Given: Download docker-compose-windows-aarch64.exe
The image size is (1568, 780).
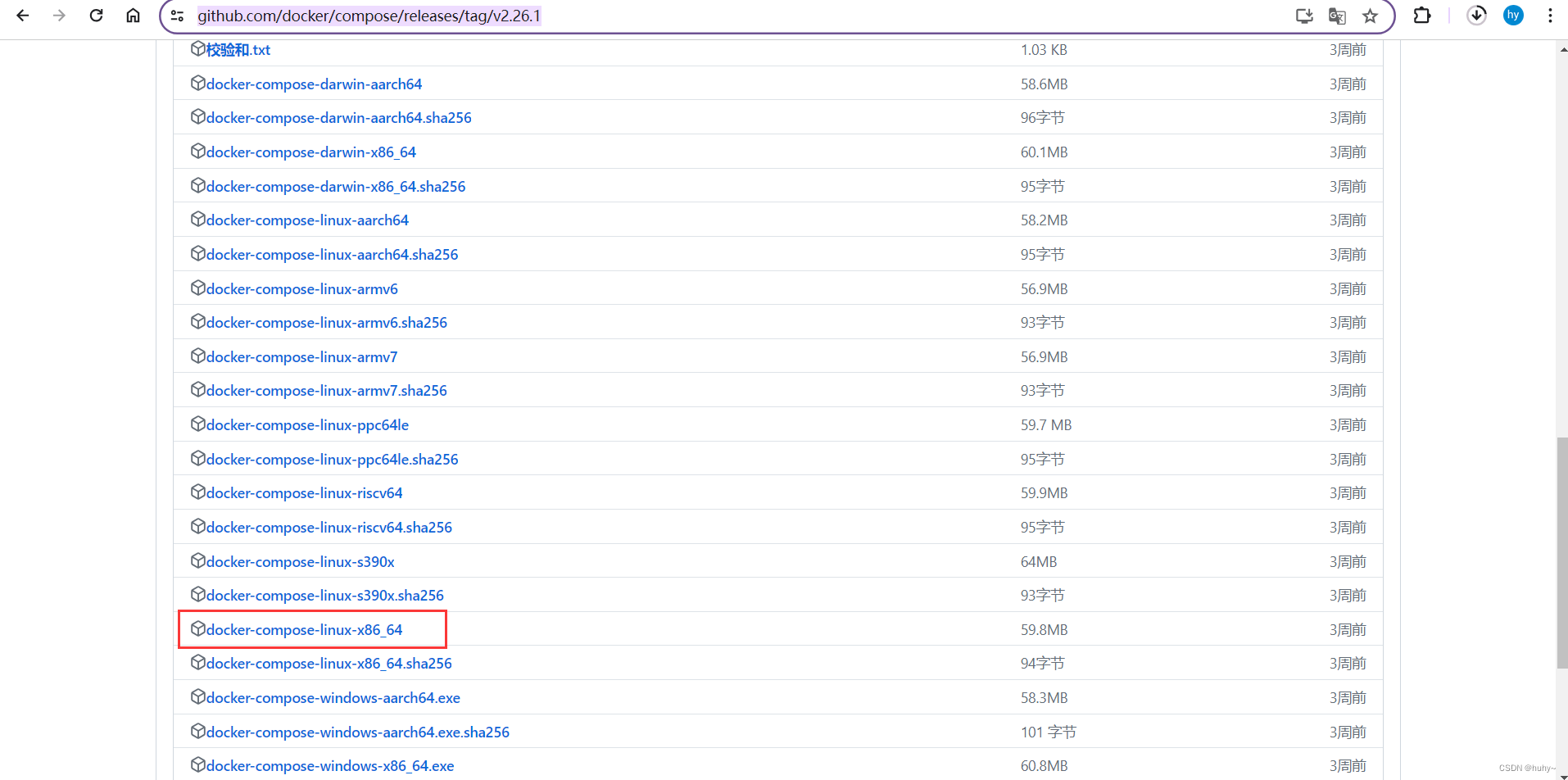Looking at the screenshot, I should 333,698.
